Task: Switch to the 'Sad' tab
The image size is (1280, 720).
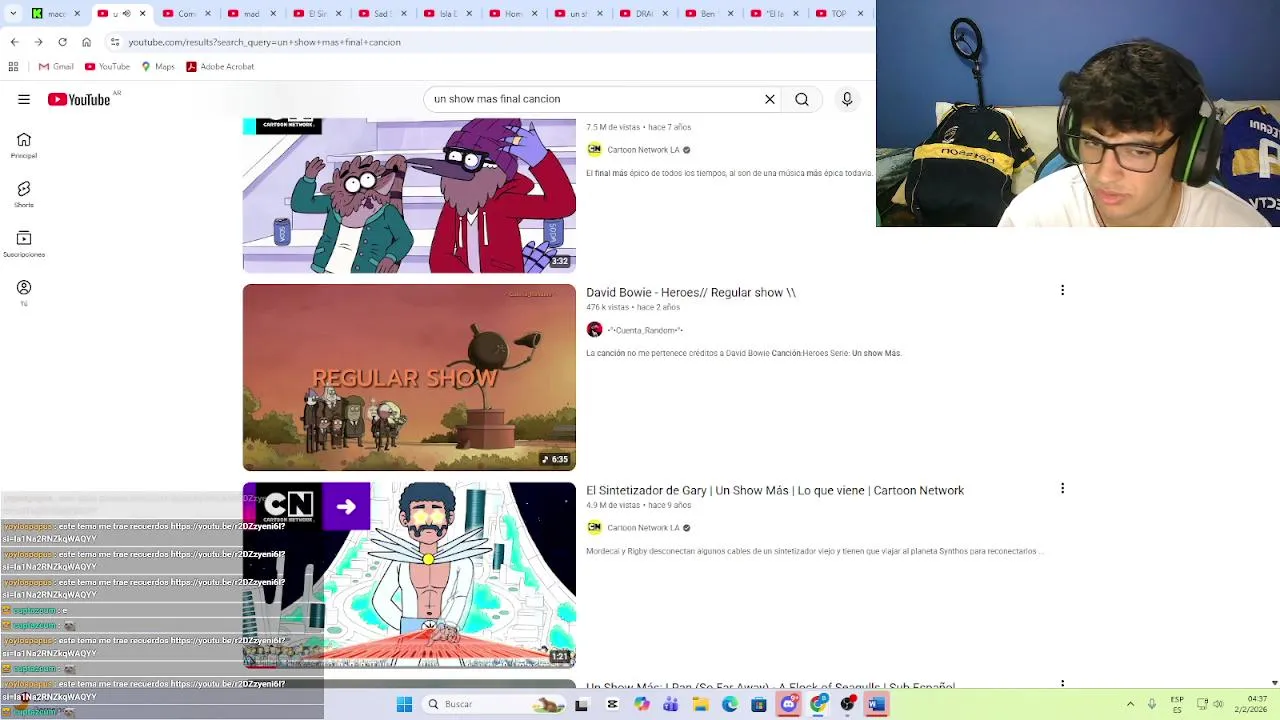Action: [381, 13]
